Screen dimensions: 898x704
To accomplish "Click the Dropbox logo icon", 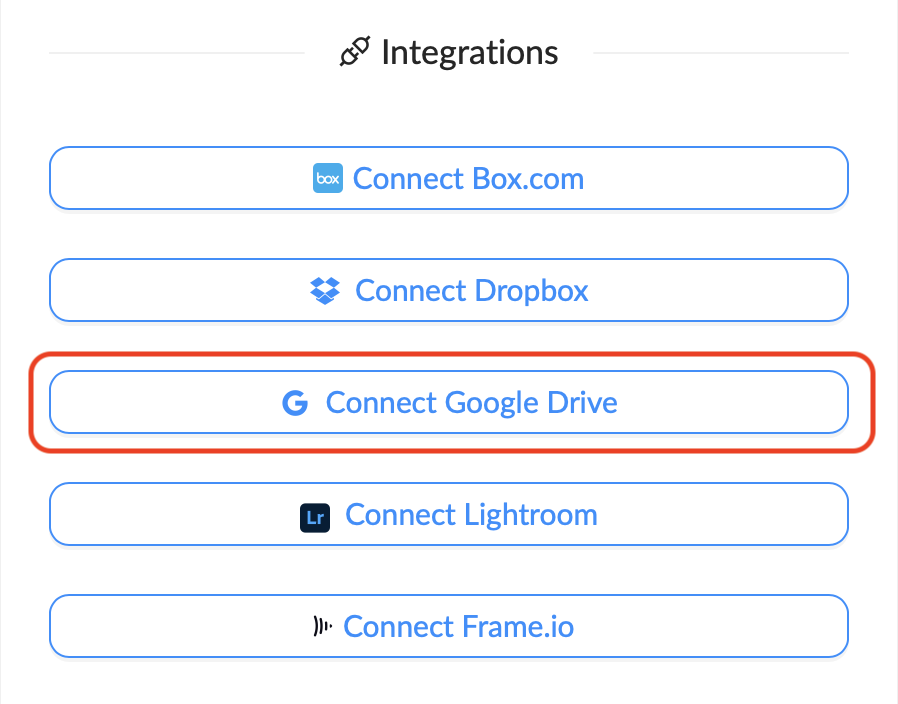I will coord(325,291).
